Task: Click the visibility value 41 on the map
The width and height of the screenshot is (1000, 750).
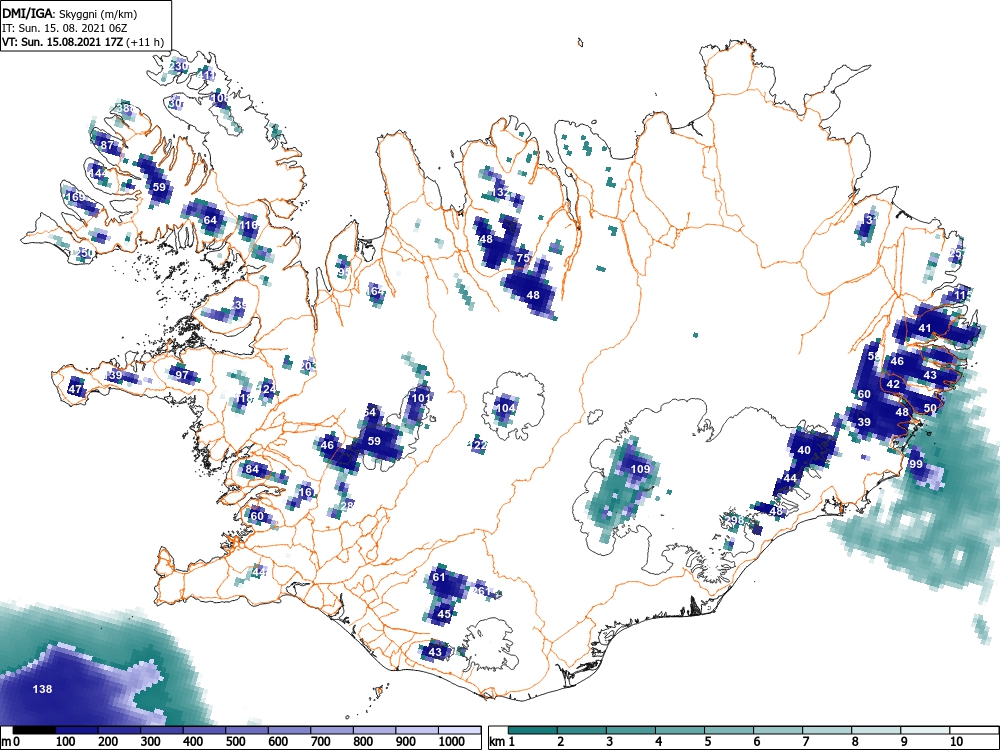Action: pyautogui.click(x=925, y=328)
